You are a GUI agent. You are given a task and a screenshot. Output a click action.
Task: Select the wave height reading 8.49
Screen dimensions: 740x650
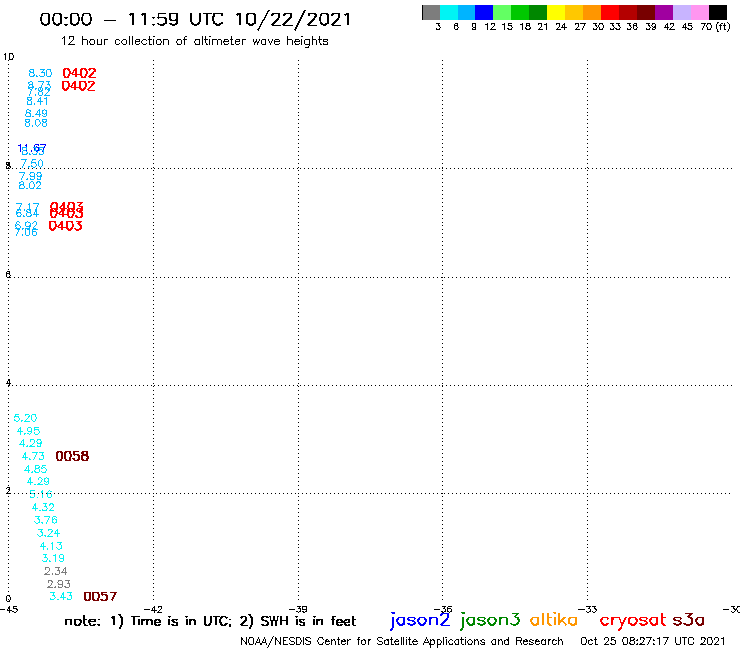pyautogui.click(x=36, y=113)
